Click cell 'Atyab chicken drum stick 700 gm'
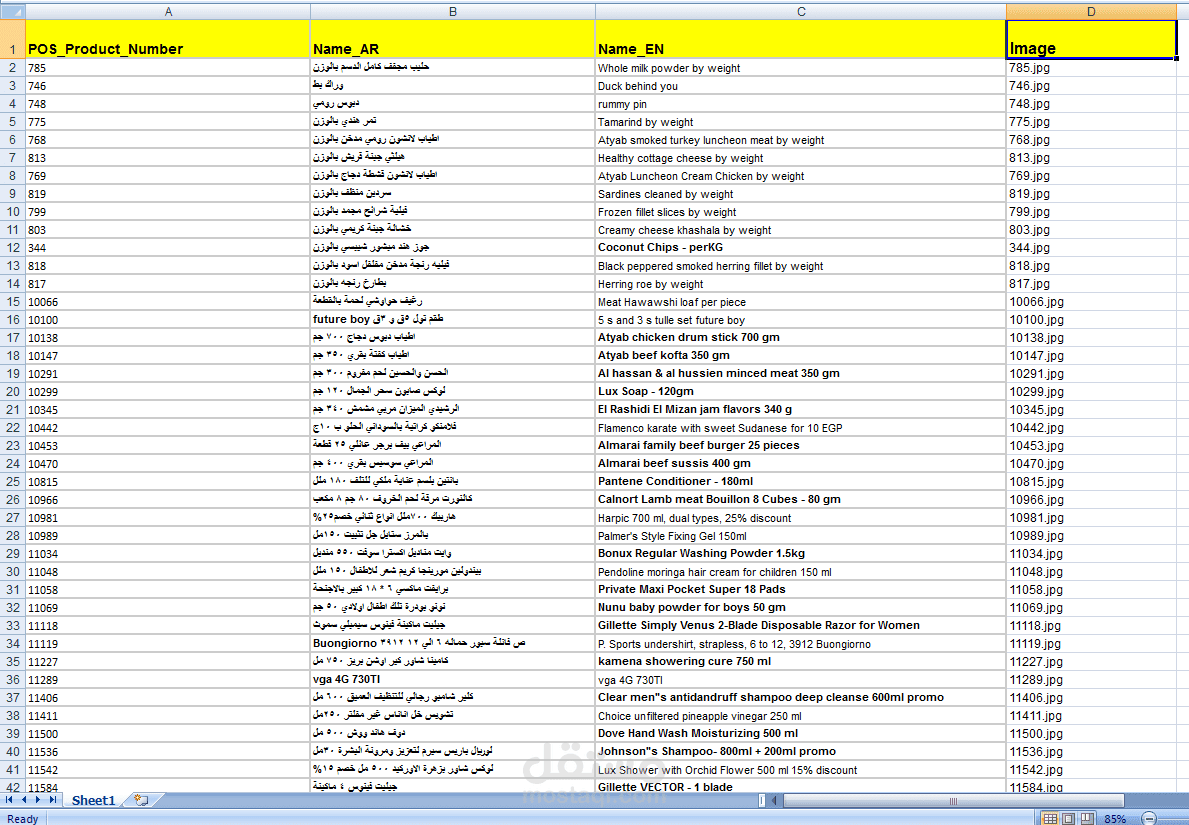The width and height of the screenshot is (1189, 825). (801, 337)
